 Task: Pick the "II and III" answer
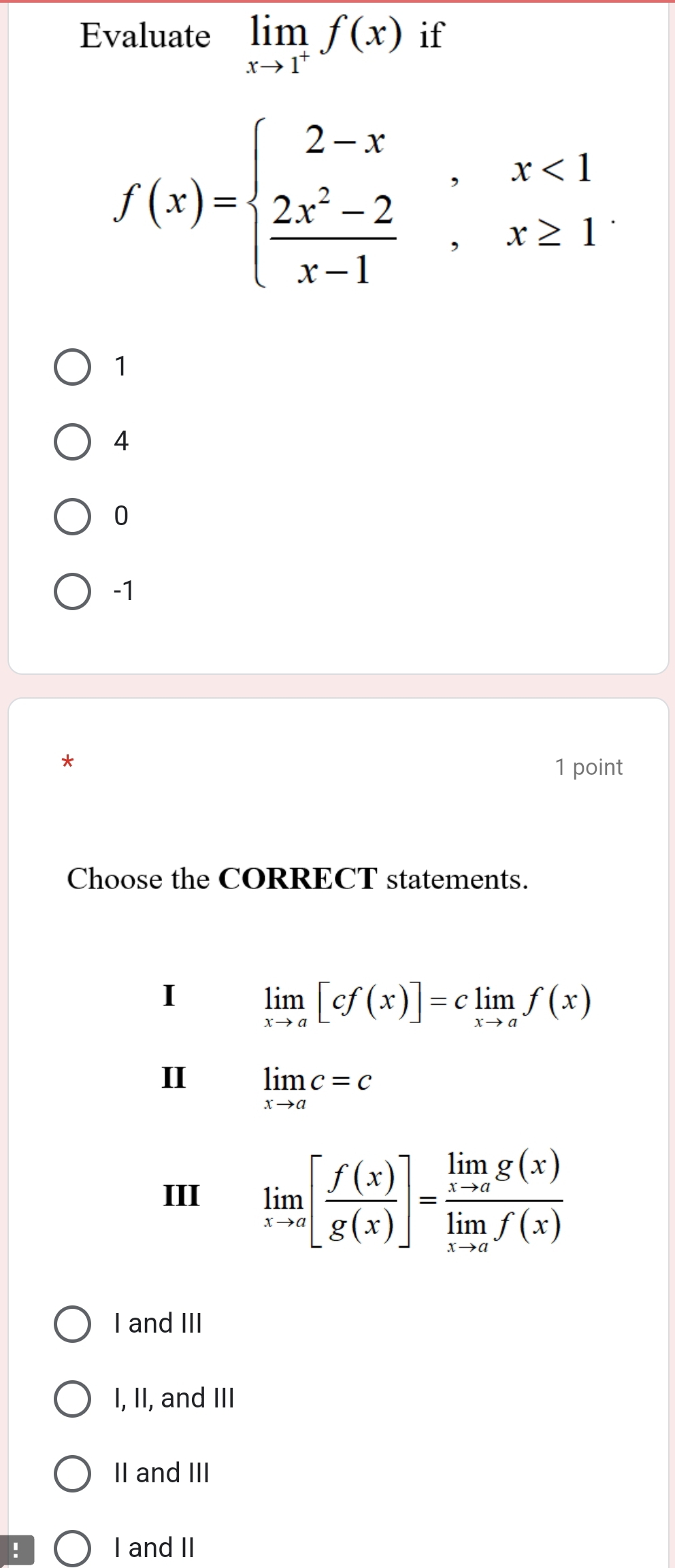pyautogui.click(x=72, y=1473)
